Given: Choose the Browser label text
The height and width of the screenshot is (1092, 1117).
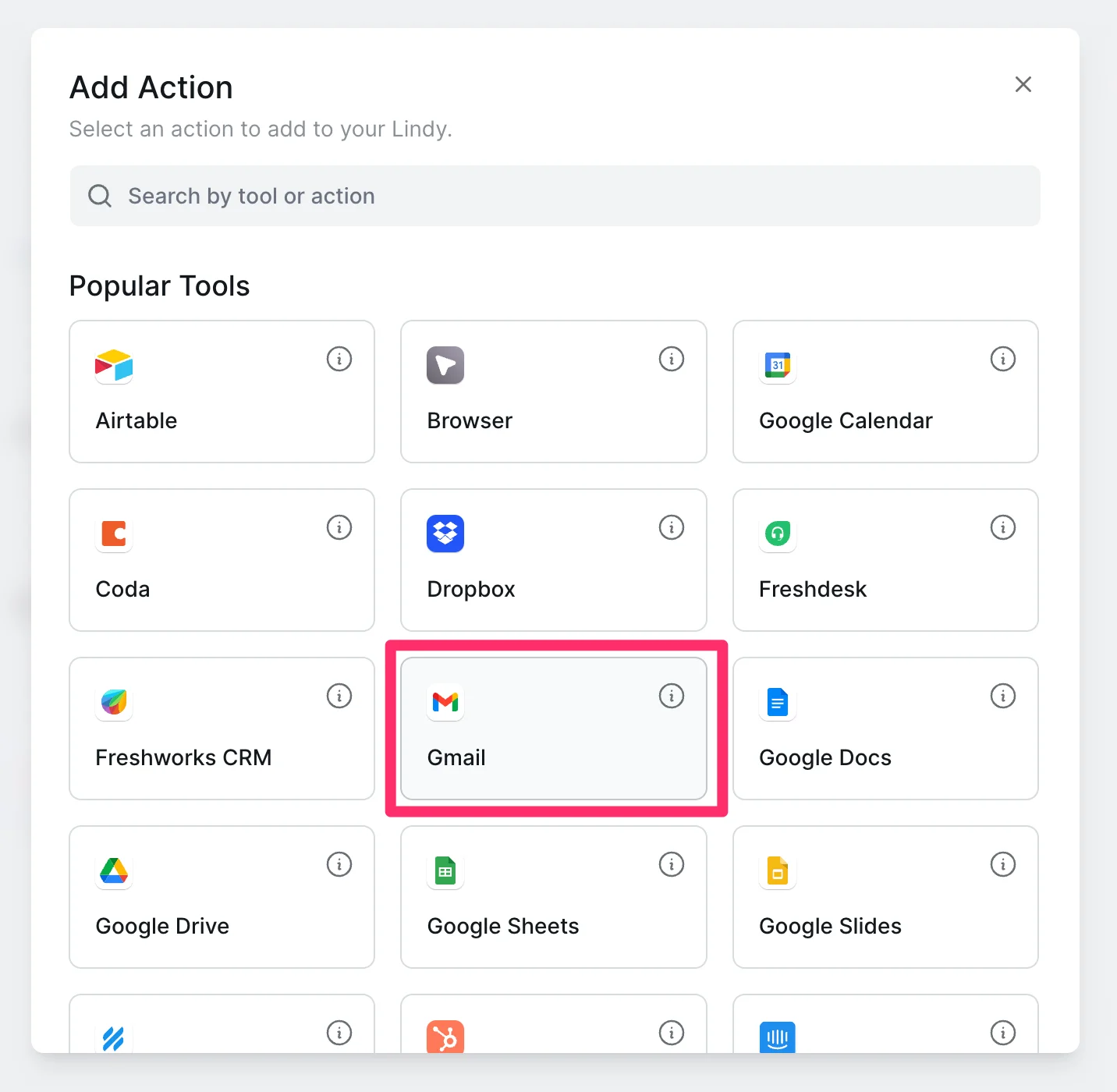Looking at the screenshot, I should [x=470, y=420].
